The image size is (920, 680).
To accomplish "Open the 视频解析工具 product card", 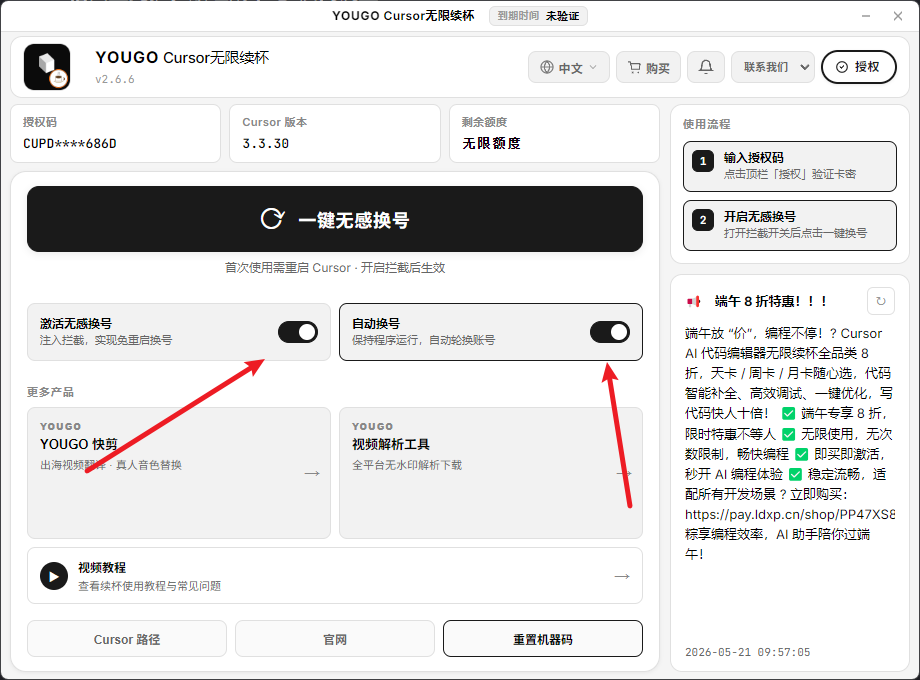I will click(x=491, y=473).
